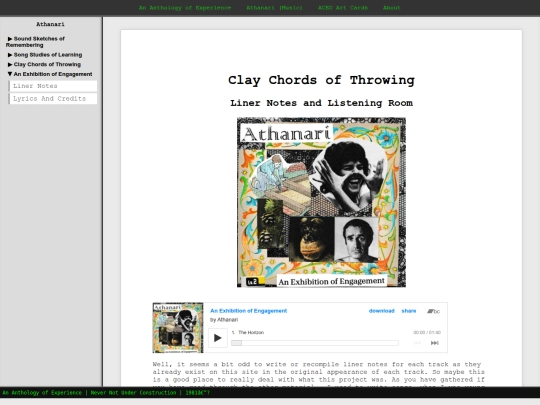Click the Clay Chords of Throwing heading
Viewport: 540px width, 405px height.
point(321,80)
